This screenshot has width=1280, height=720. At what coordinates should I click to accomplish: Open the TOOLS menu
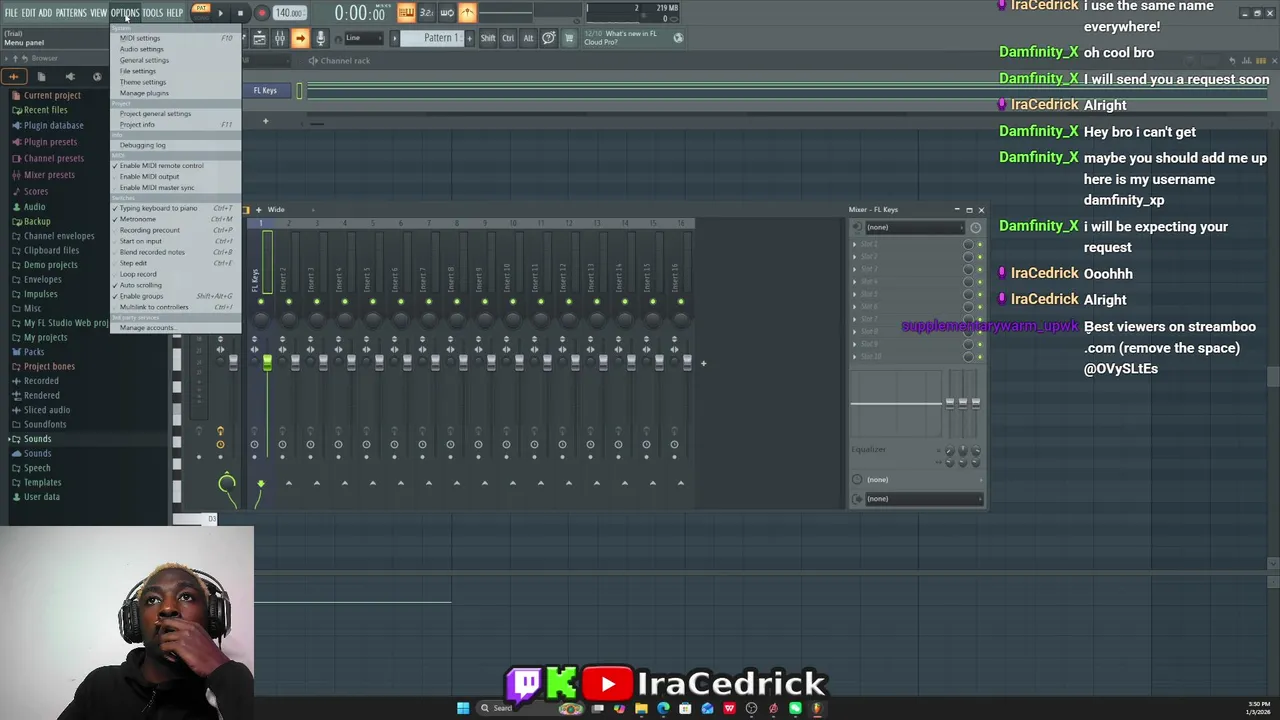152,13
